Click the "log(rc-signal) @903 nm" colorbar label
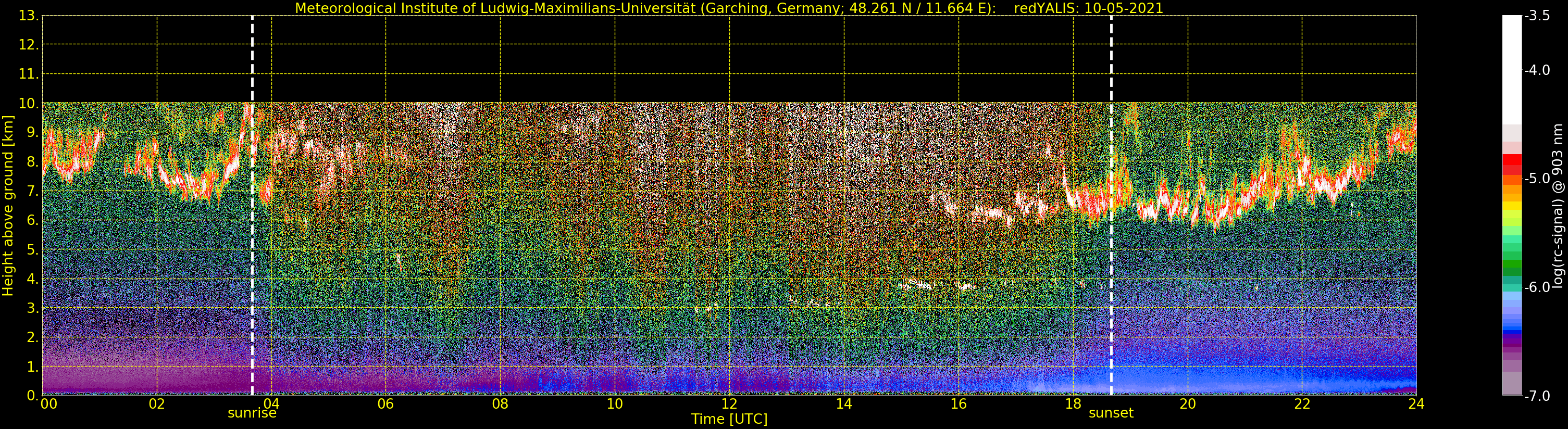The width and height of the screenshot is (1568, 429). 1558,206
